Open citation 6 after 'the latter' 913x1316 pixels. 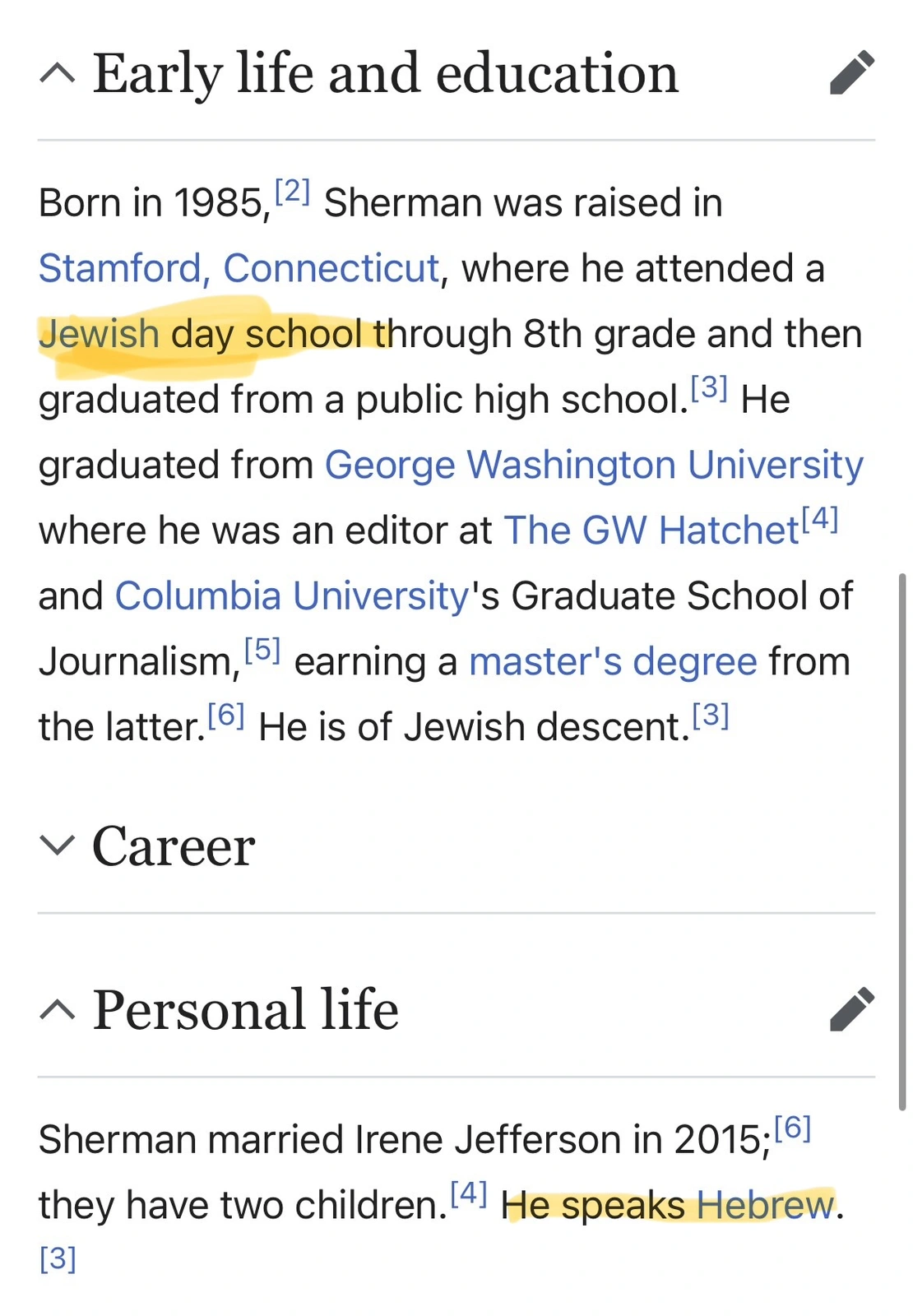point(226,716)
